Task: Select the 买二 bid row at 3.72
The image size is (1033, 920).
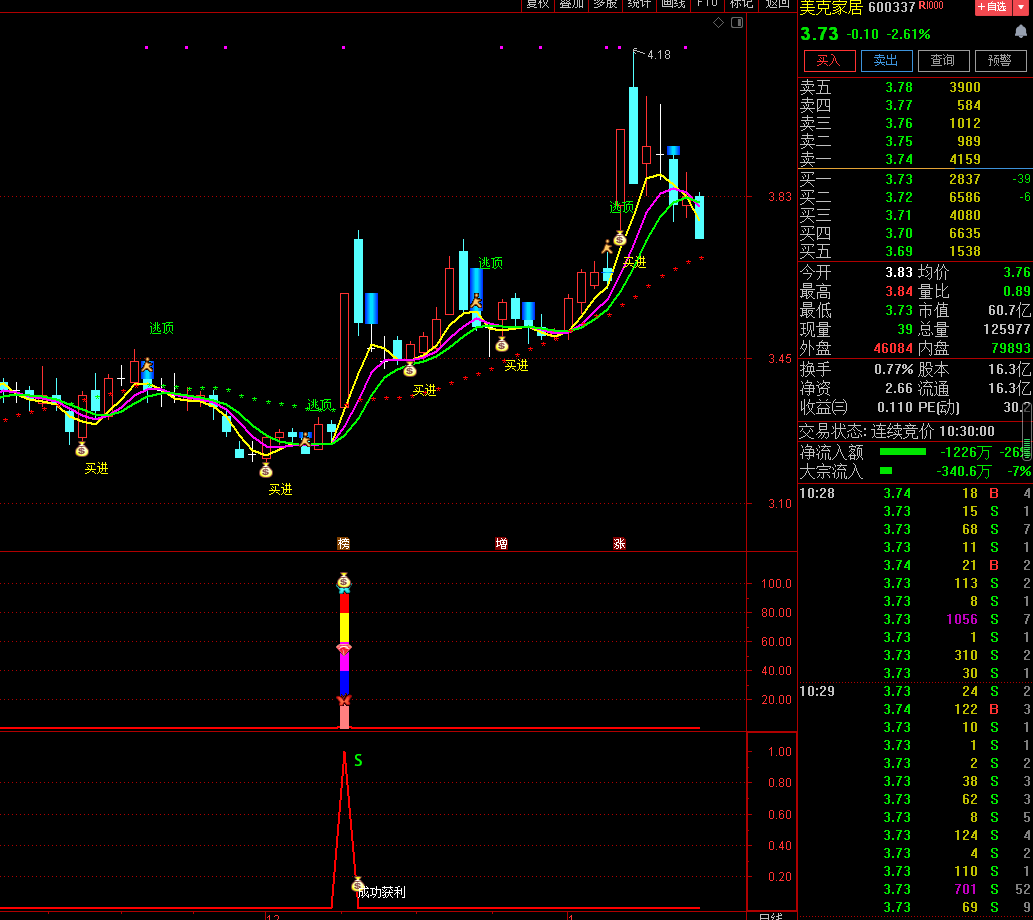Action: [x=915, y=197]
